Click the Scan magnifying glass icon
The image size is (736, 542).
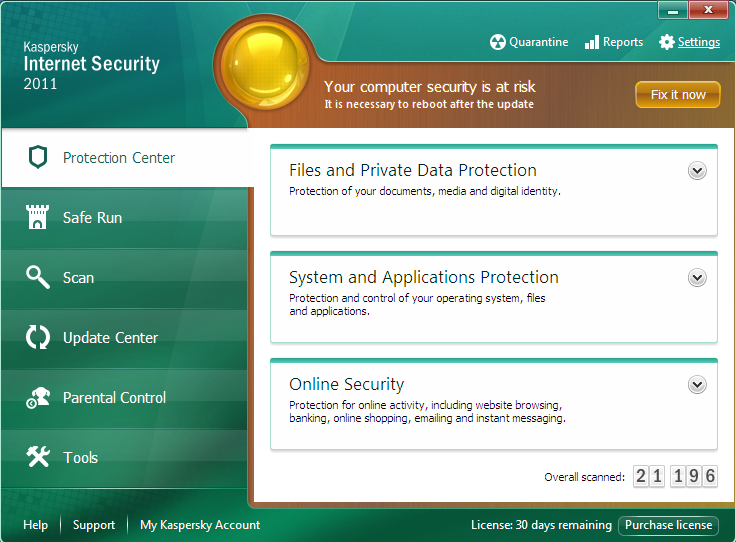pyautogui.click(x=37, y=278)
